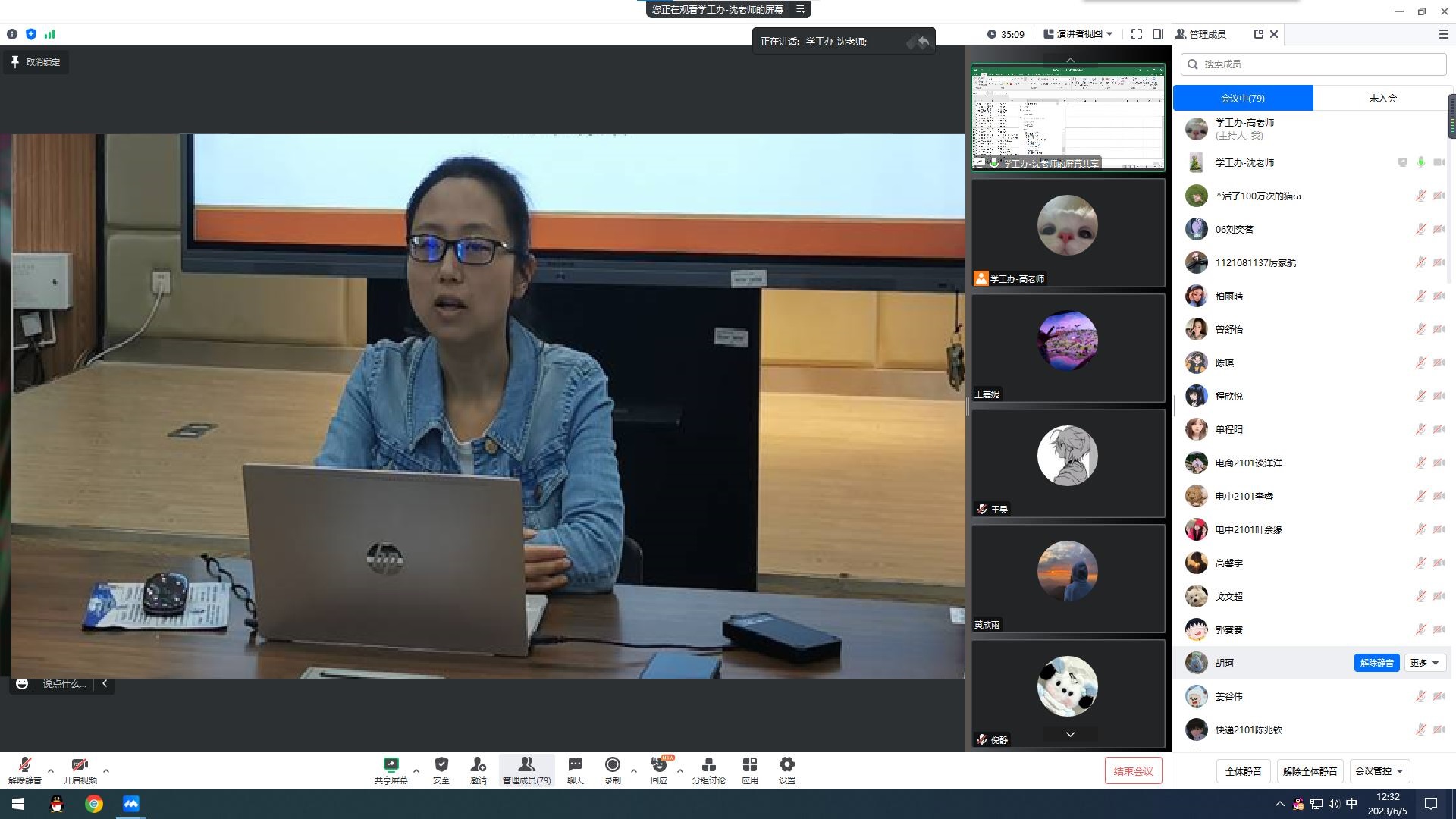Expand the 演讲者视图 view dropdown
The width and height of the screenshot is (1456, 819).
tap(1078, 34)
